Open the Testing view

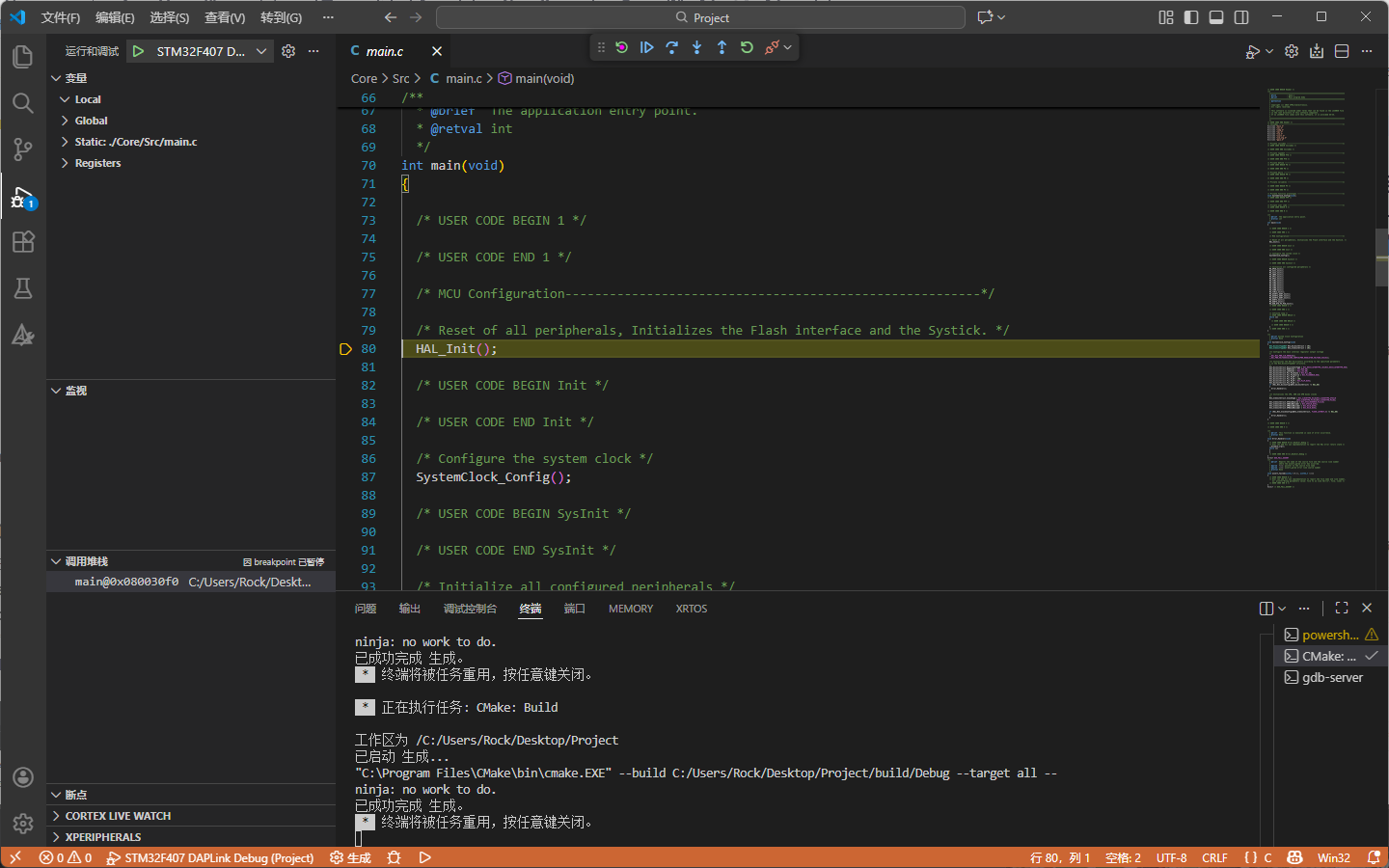[x=22, y=288]
